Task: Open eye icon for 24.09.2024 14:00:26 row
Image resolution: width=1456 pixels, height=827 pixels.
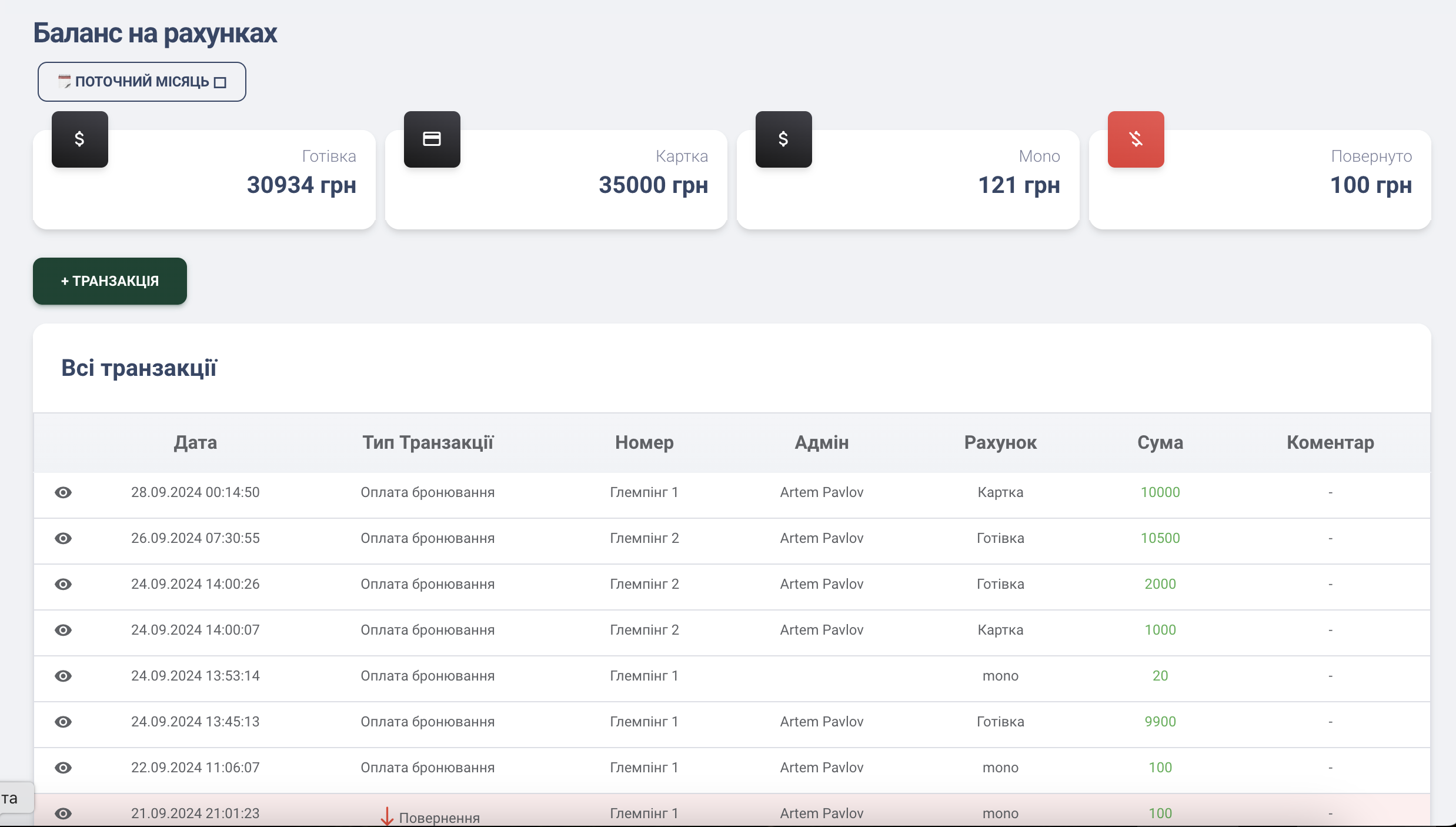Action: point(63,584)
